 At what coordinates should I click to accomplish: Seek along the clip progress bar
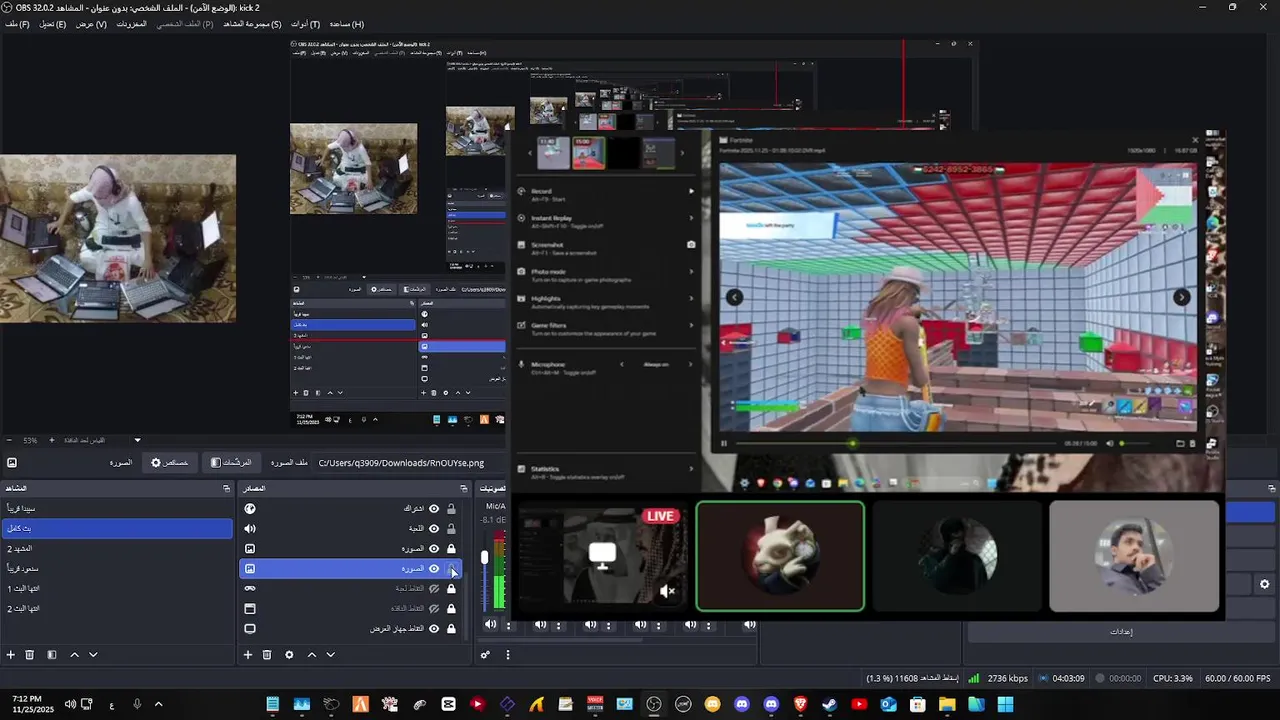point(896,443)
